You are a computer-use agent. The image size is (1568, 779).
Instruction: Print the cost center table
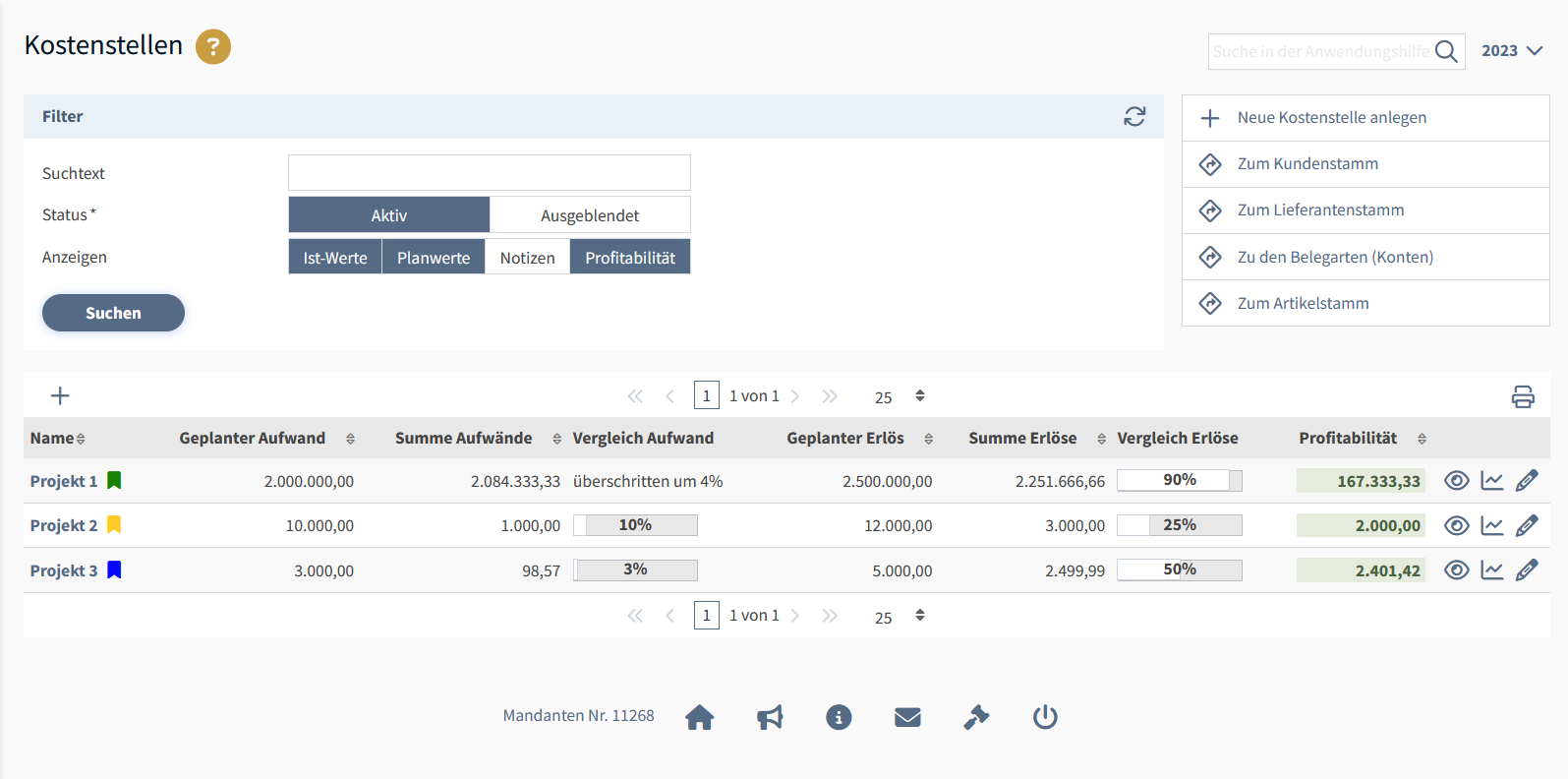point(1522,396)
